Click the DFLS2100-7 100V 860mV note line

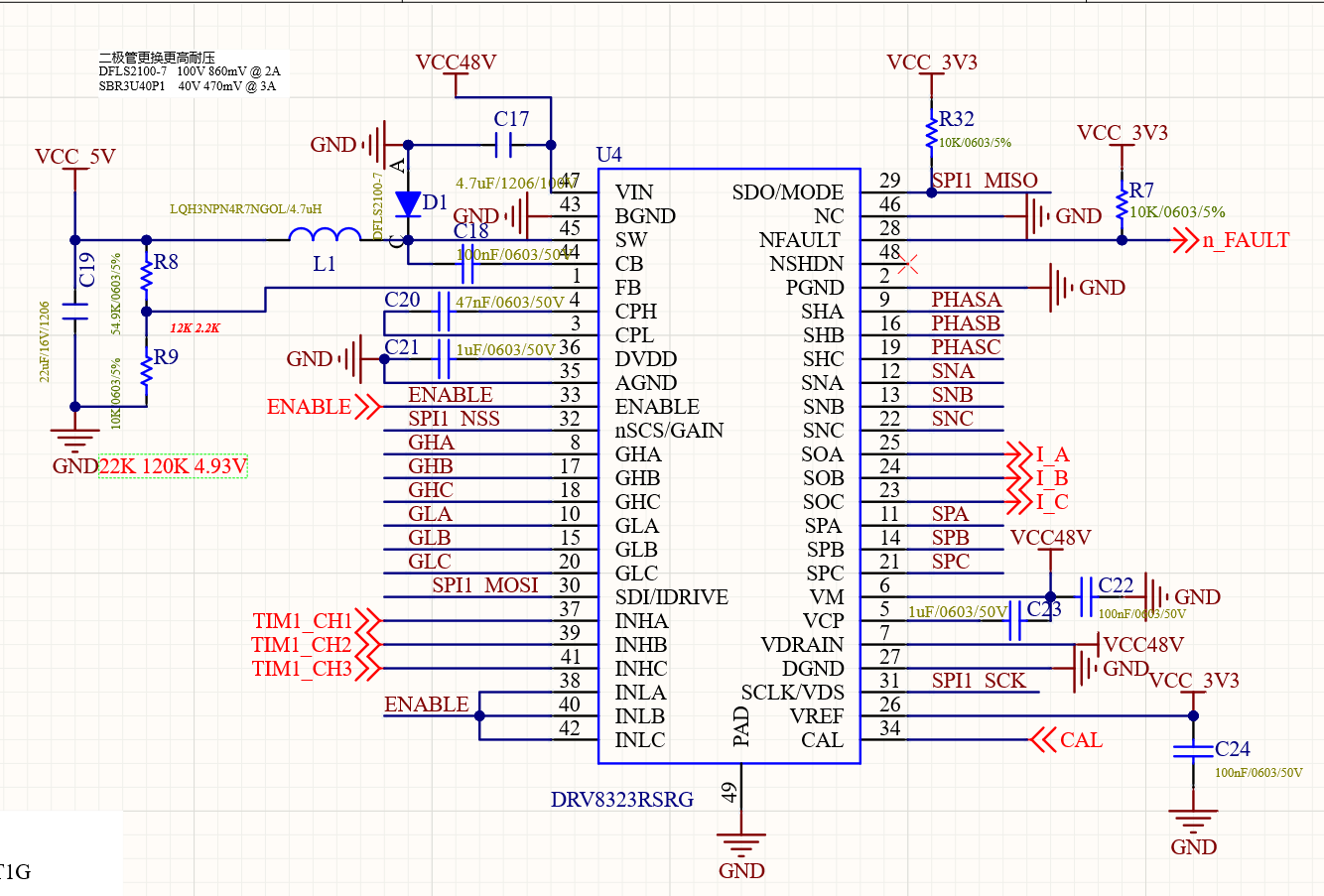coord(190,71)
